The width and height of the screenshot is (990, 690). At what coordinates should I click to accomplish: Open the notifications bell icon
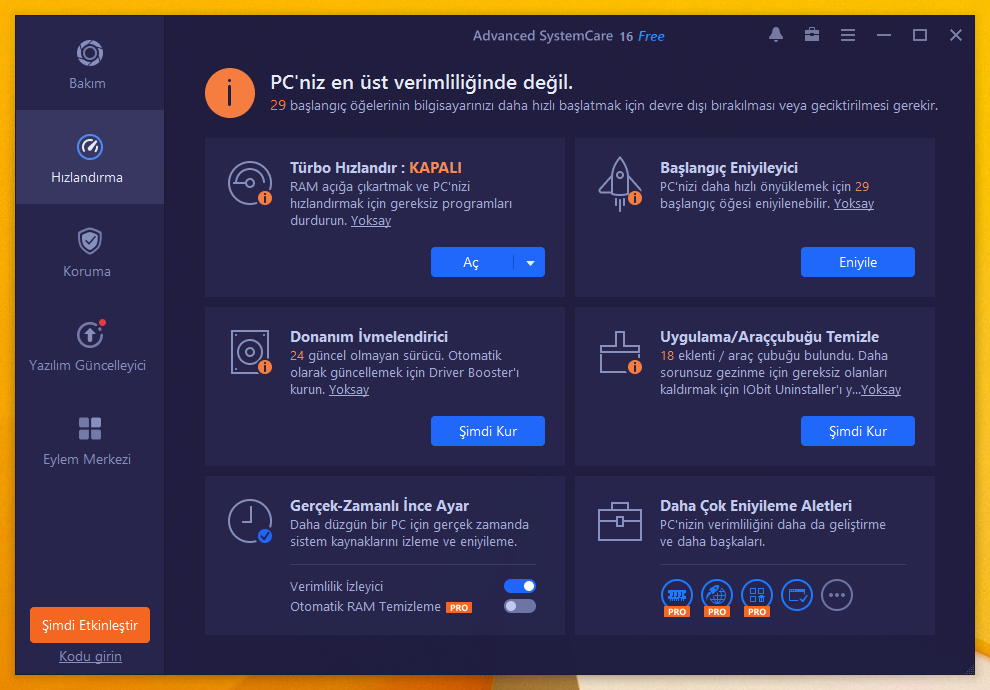pos(776,35)
